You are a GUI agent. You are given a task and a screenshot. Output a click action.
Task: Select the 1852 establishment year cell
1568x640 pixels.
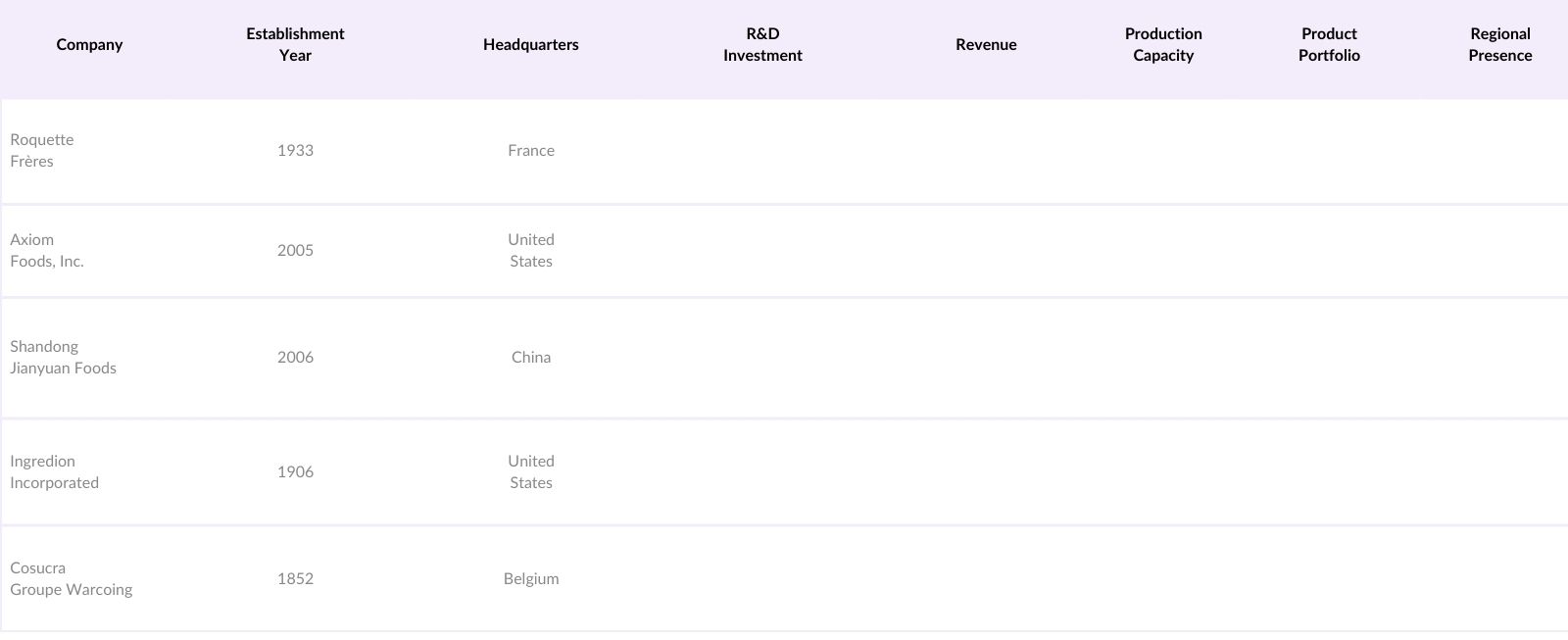[x=295, y=579]
